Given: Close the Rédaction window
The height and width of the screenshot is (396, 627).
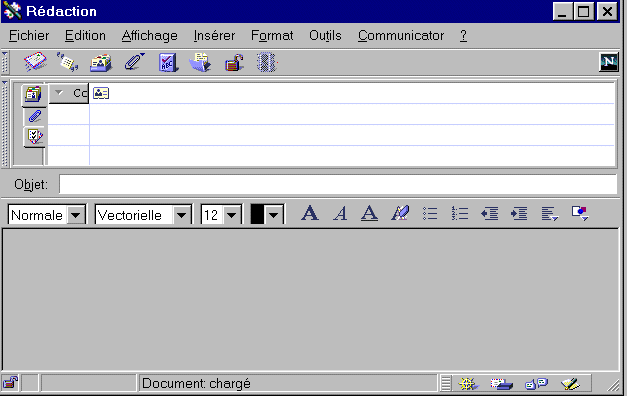Looking at the screenshot, I should click(x=607, y=11).
